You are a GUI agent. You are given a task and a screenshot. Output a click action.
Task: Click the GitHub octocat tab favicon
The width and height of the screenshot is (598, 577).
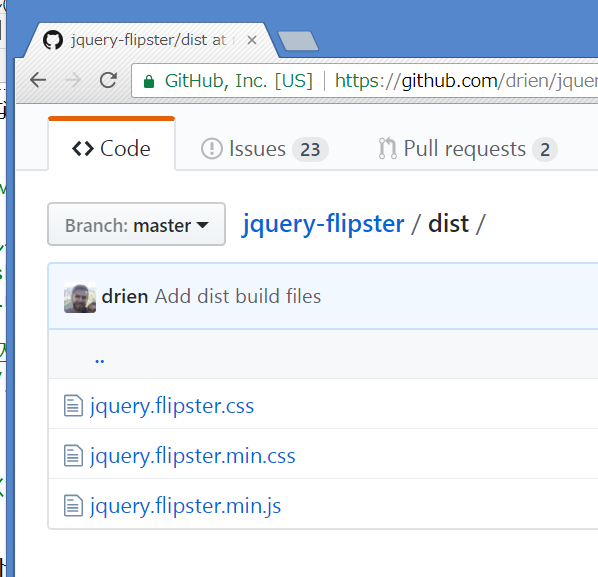tap(53, 40)
